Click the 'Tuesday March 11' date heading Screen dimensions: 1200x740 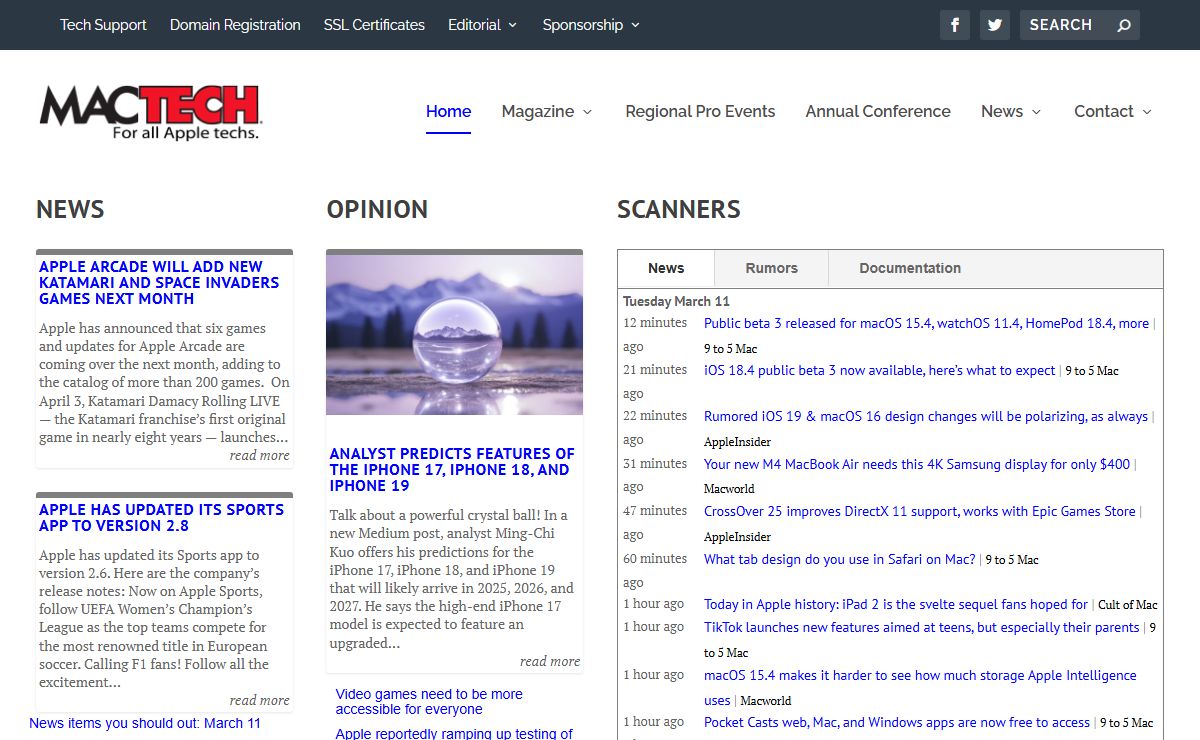pyautogui.click(x=677, y=301)
